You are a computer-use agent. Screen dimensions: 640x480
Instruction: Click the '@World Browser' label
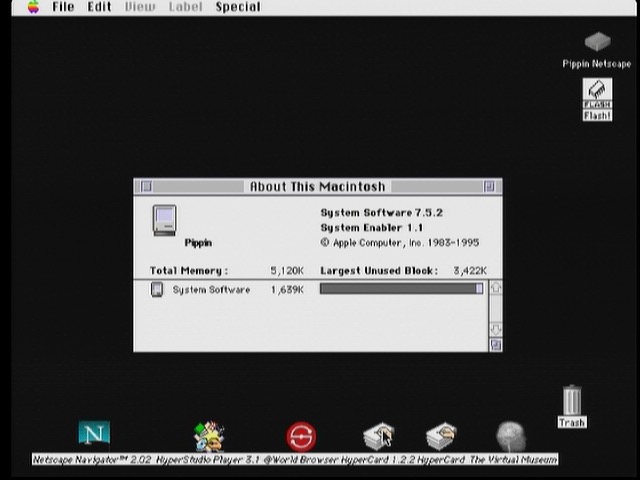pyautogui.click(x=301, y=460)
